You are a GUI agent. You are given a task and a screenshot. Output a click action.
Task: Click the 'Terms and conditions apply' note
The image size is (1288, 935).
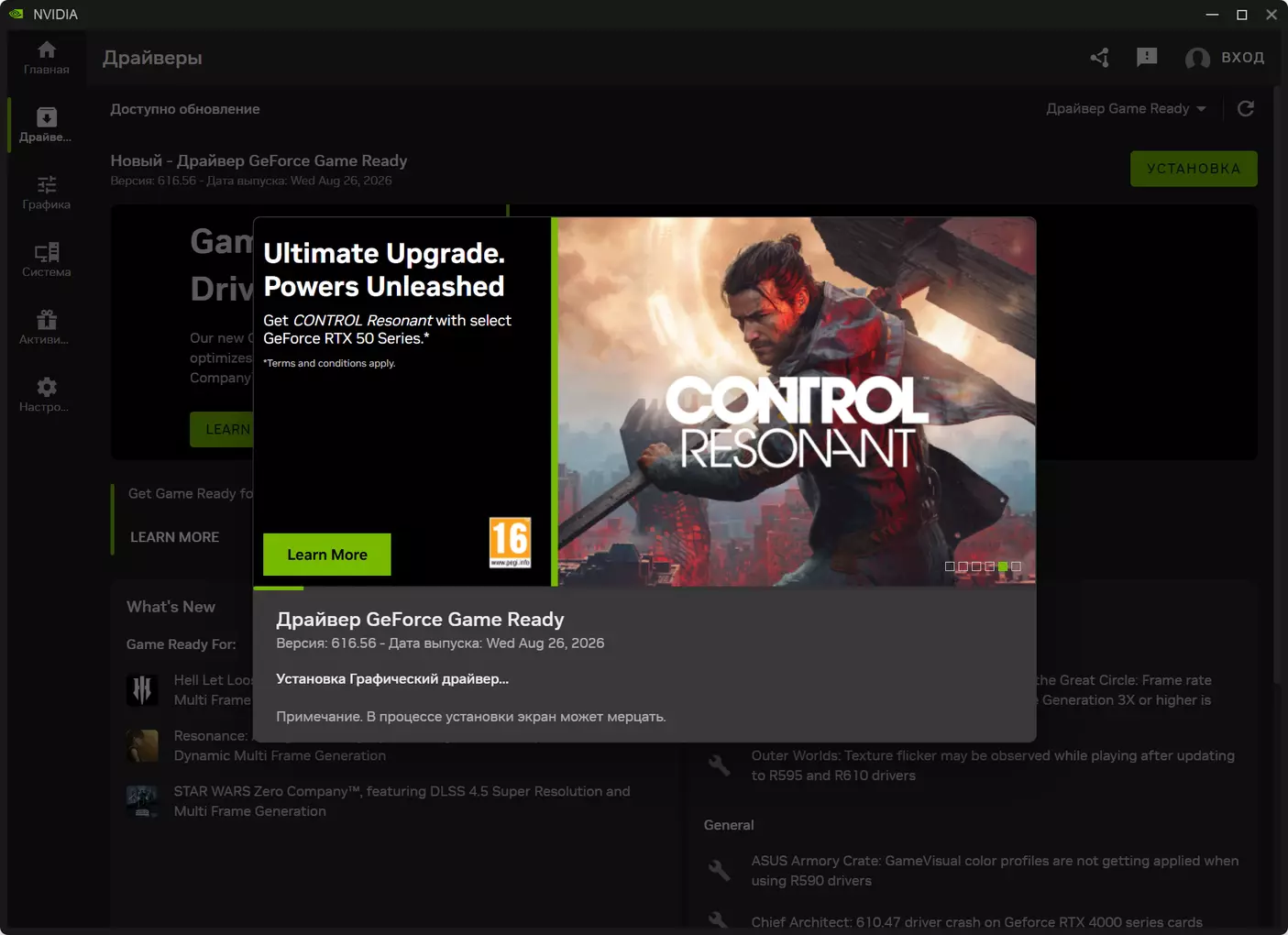(329, 363)
